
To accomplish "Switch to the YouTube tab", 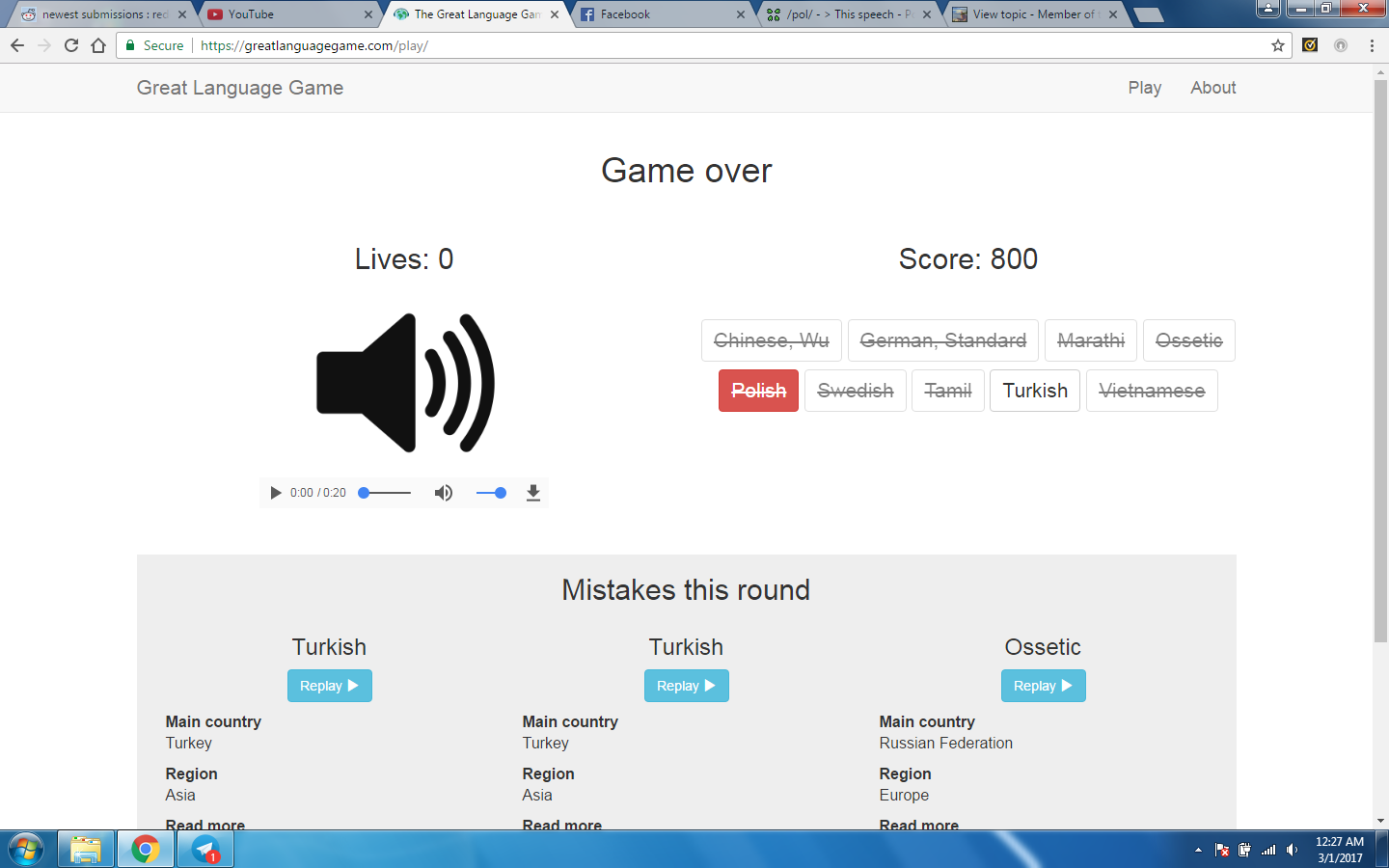I will 289,14.
